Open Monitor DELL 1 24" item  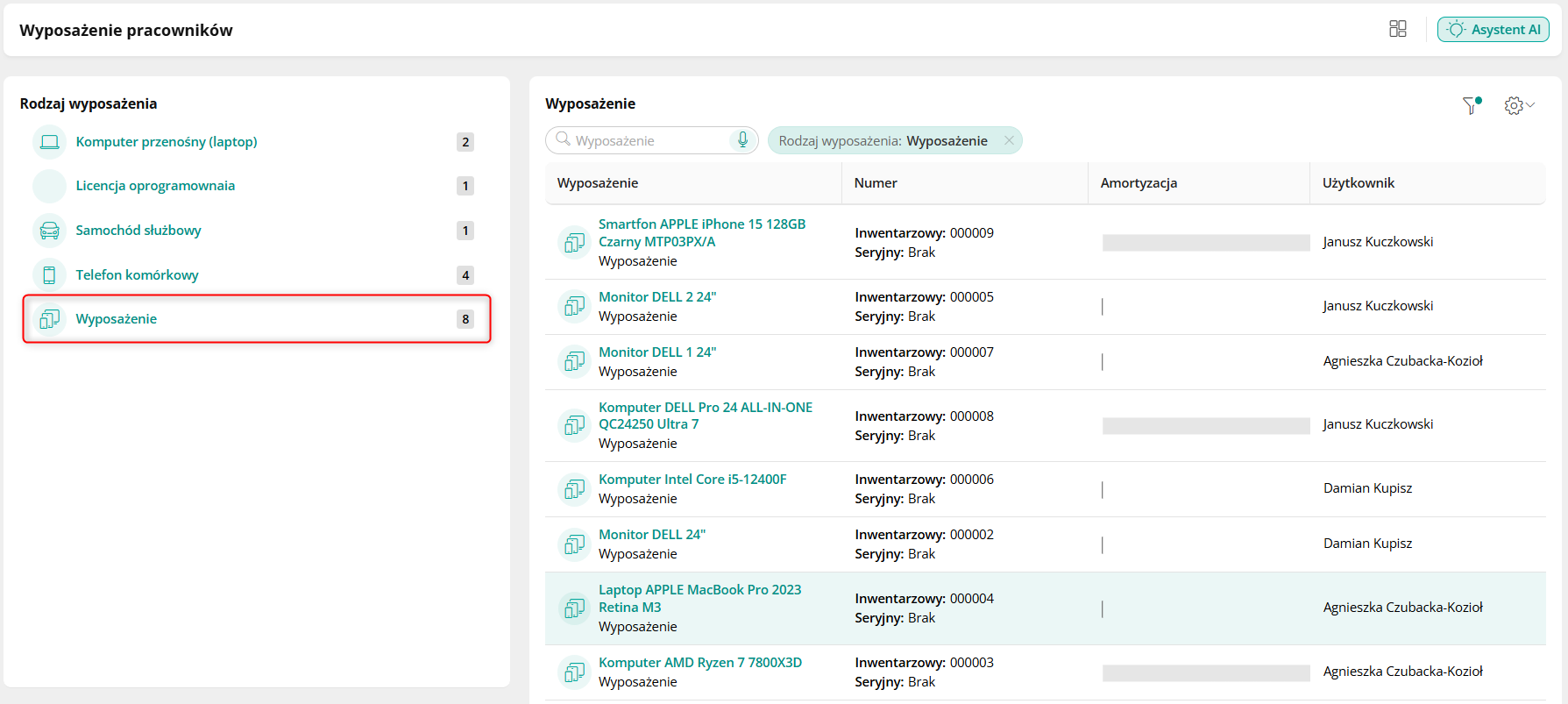pyautogui.click(x=657, y=352)
